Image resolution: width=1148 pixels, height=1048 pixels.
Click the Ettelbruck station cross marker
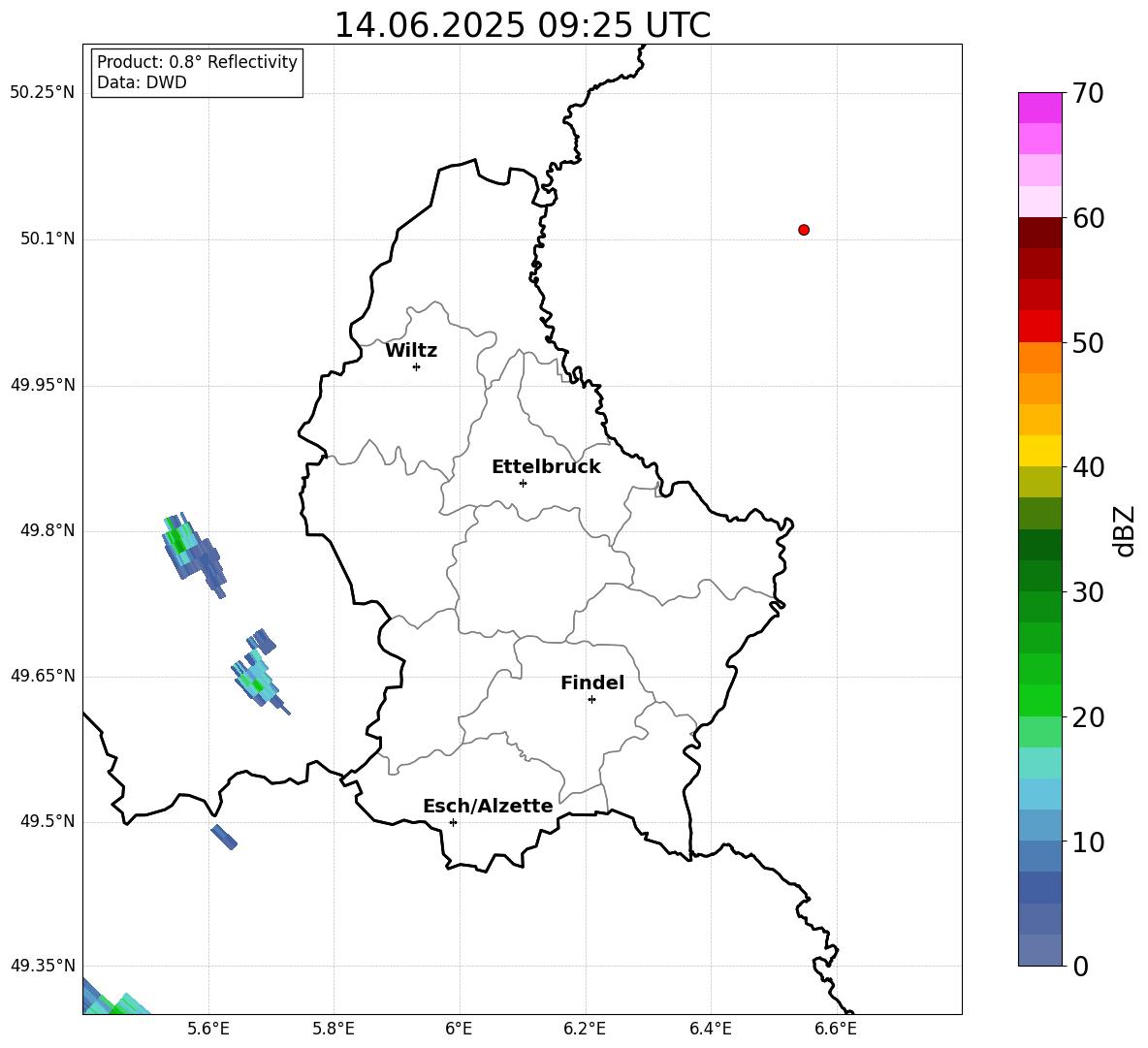523,483
